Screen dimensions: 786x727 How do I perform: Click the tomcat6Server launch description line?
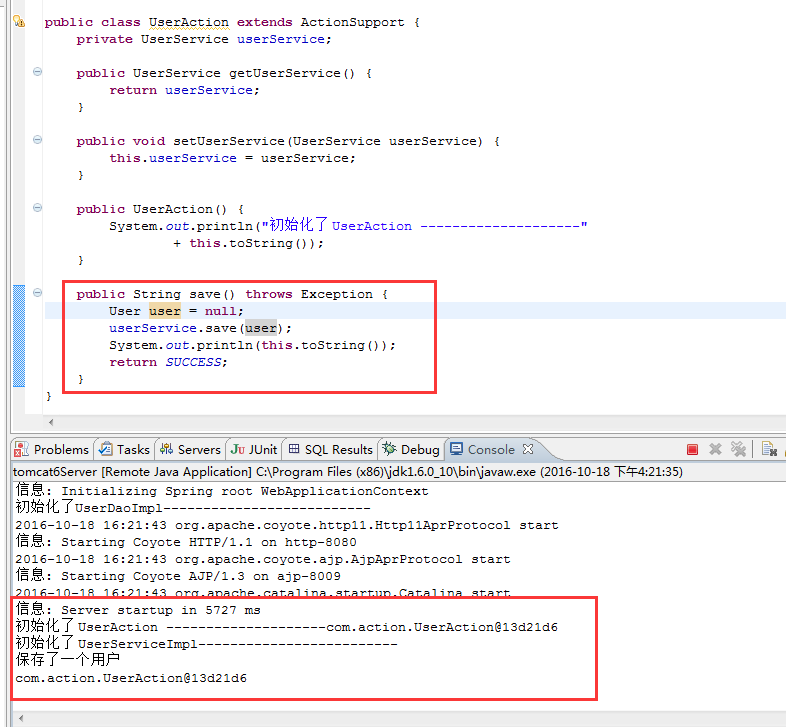click(348, 472)
